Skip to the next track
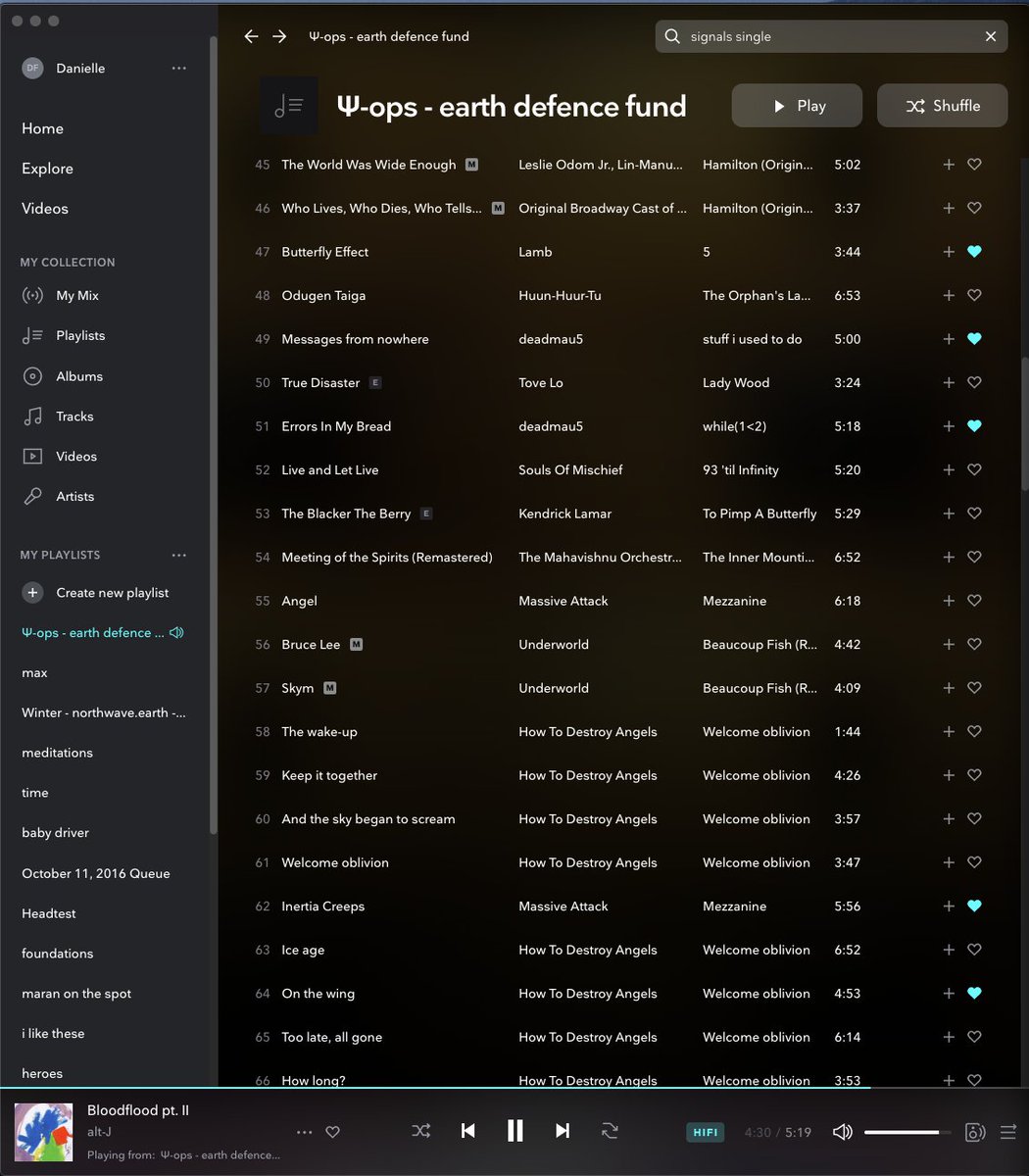Image resolution: width=1029 pixels, height=1176 pixels. (x=563, y=1131)
